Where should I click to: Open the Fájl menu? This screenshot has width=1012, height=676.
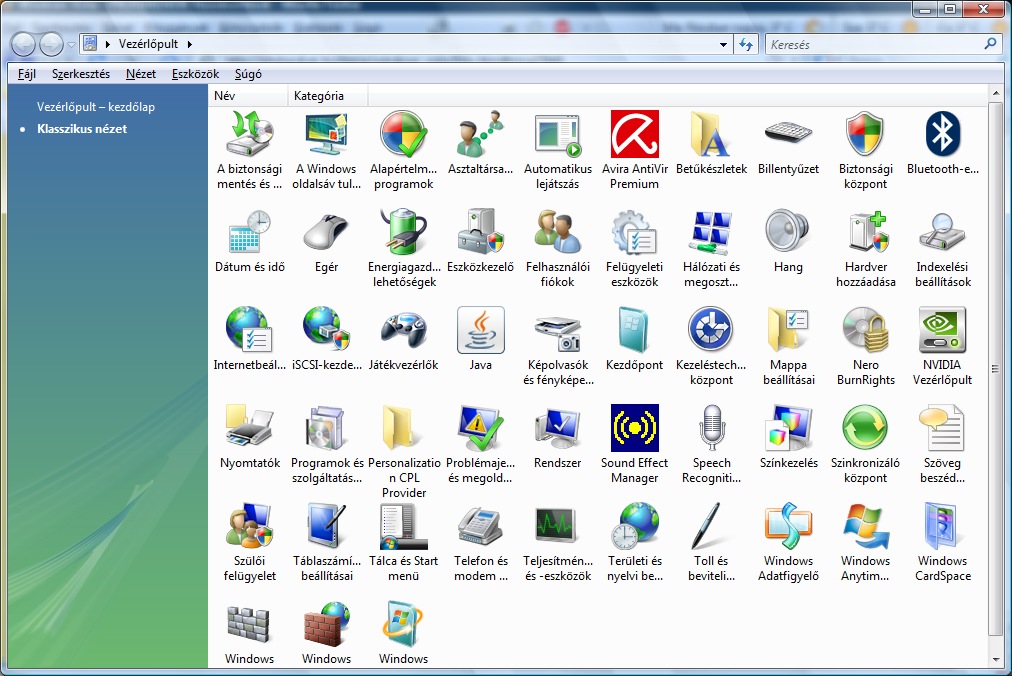pyautogui.click(x=26, y=74)
